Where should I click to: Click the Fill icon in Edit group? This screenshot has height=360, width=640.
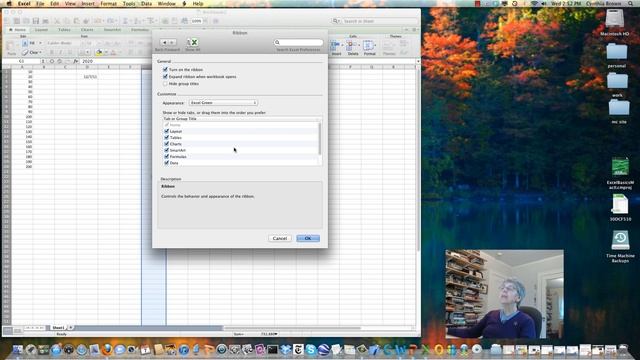coord(25,43)
